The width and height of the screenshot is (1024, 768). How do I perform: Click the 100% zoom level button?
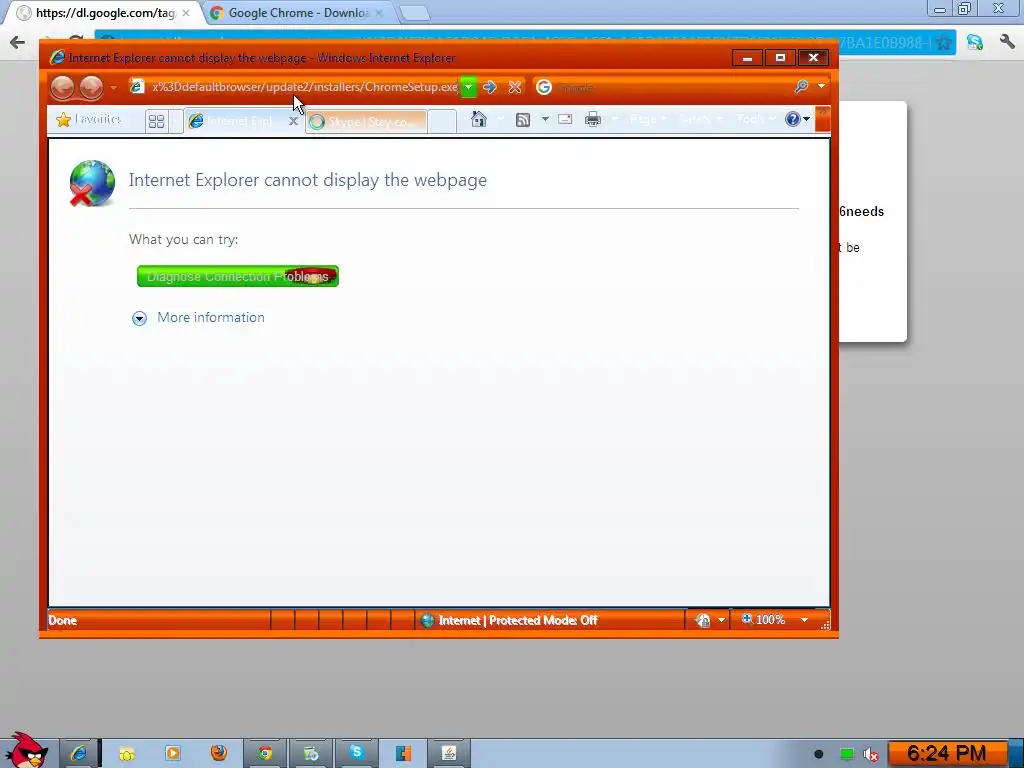click(x=763, y=620)
